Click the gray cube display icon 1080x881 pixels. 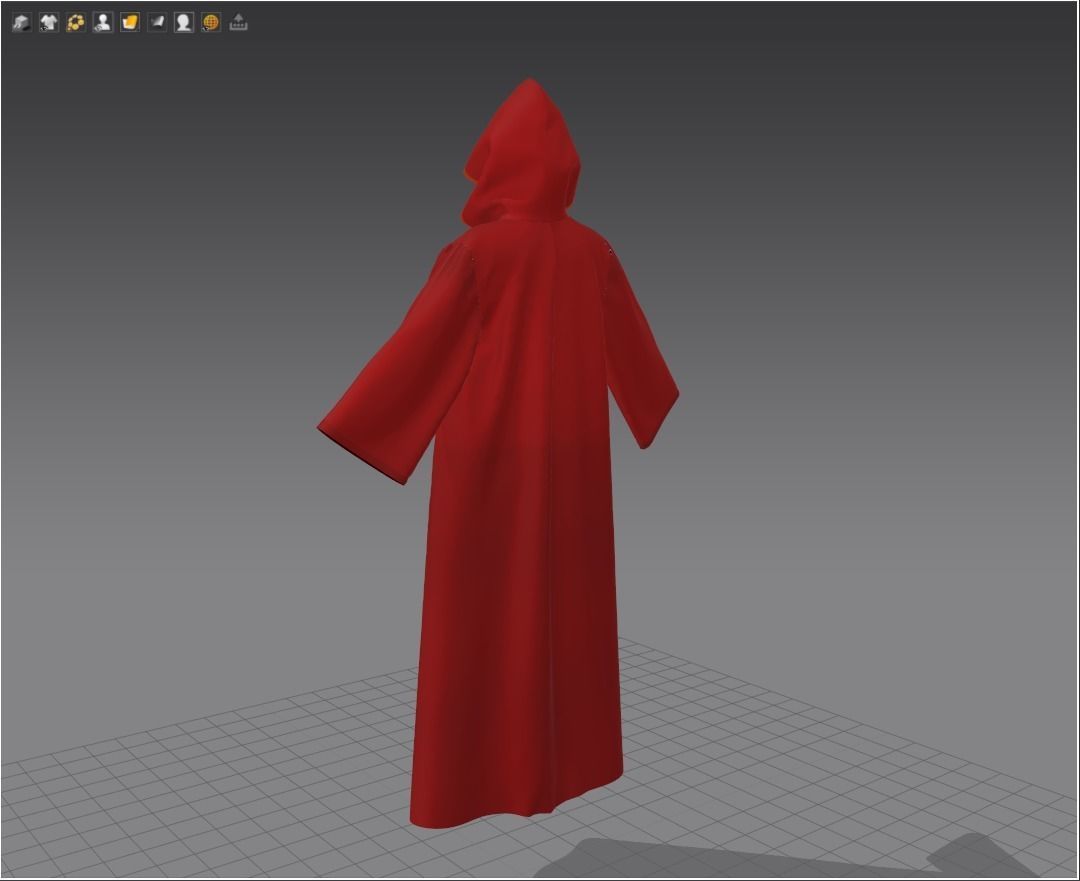(21, 23)
